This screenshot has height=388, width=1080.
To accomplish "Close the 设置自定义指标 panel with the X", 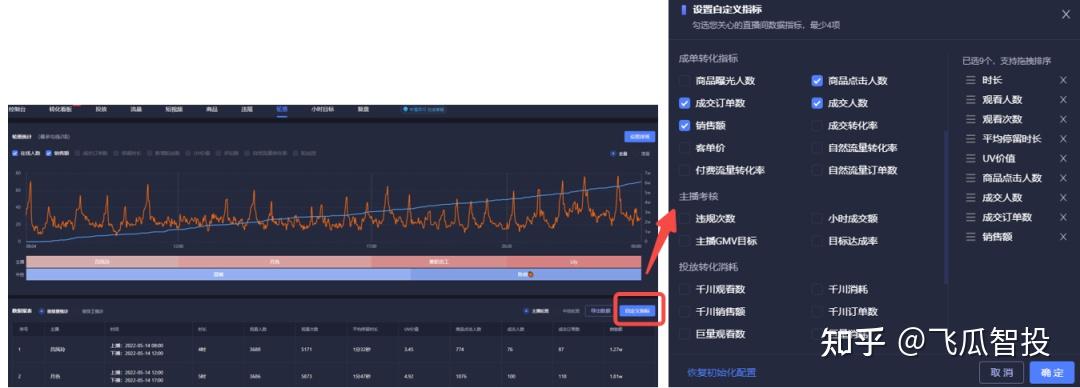I will pos(1066,14).
